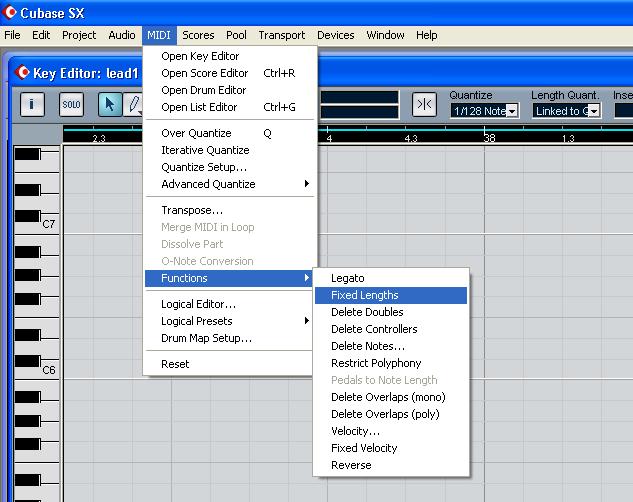Image resolution: width=633 pixels, height=502 pixels.
Task: Open the File menu
Action: coord(12,35)
